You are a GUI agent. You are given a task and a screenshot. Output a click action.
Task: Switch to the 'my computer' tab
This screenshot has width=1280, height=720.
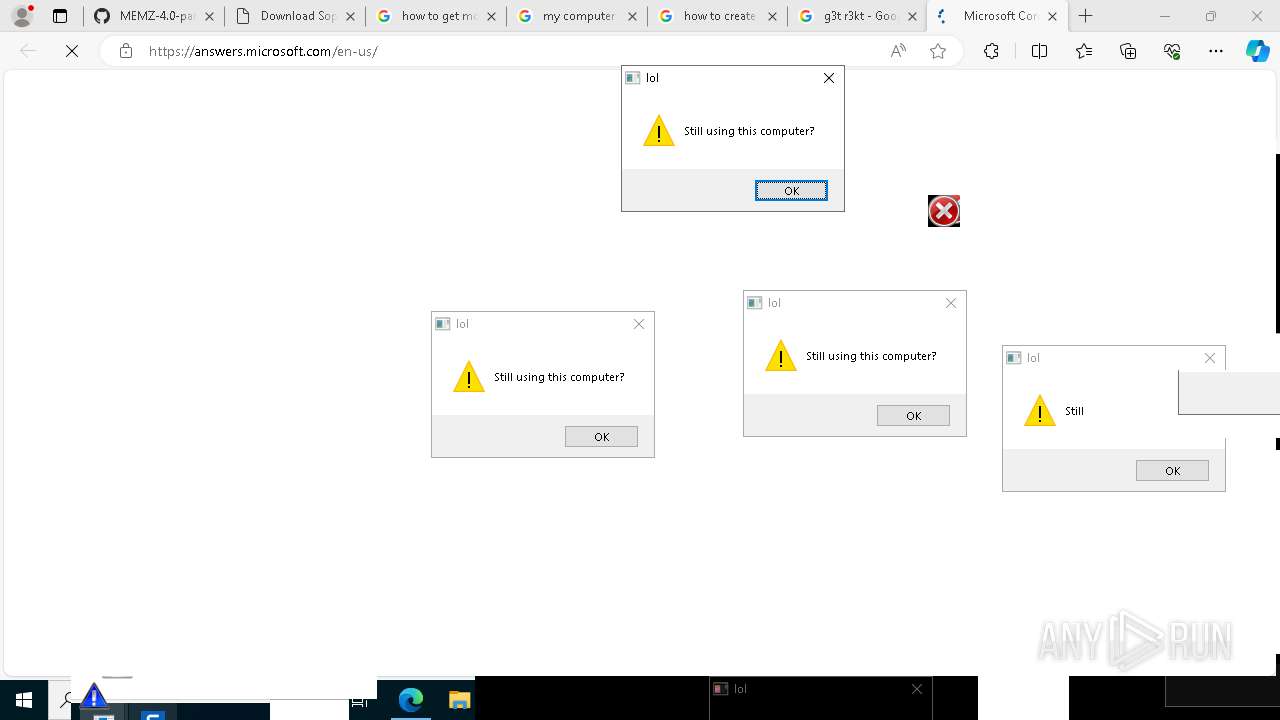tap(576, 16)
